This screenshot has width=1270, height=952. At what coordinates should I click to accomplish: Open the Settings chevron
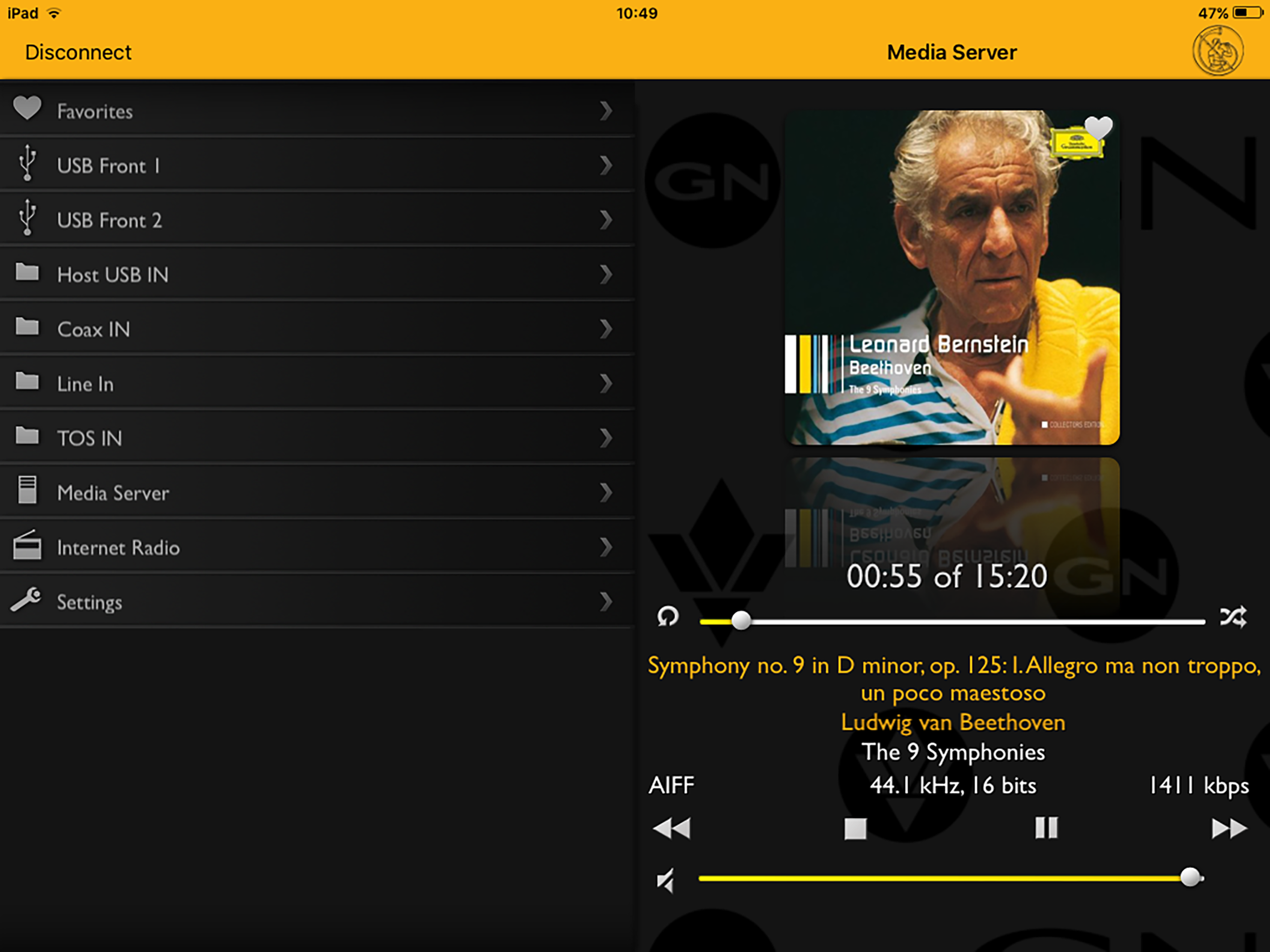click(x=606, y=602)
